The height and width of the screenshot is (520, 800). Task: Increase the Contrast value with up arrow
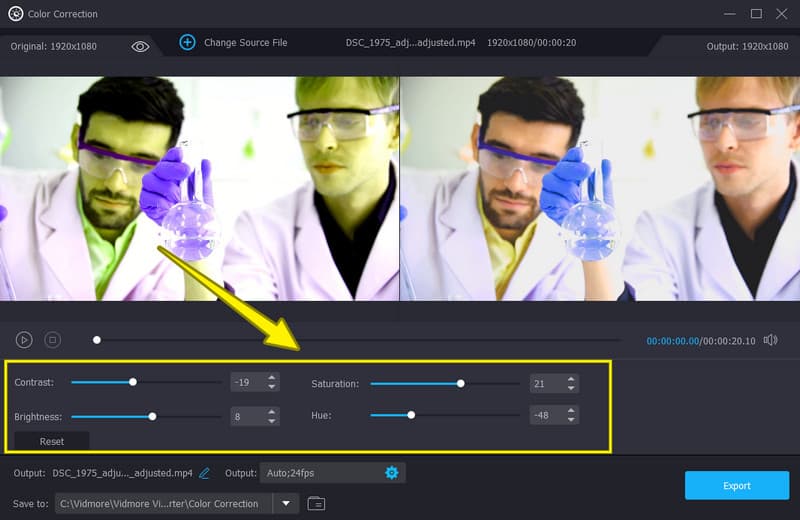click(271, 378)
